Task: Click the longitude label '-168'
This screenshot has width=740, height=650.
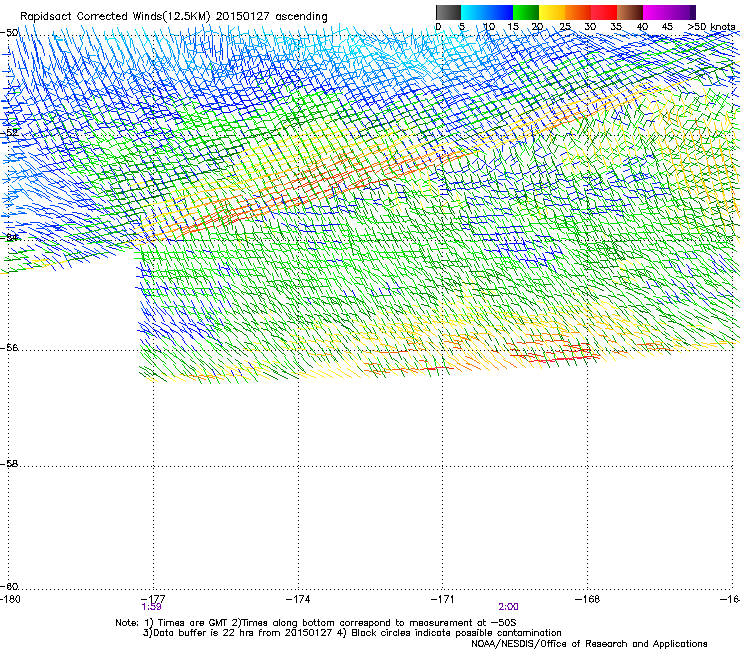Action: (588, 599)
